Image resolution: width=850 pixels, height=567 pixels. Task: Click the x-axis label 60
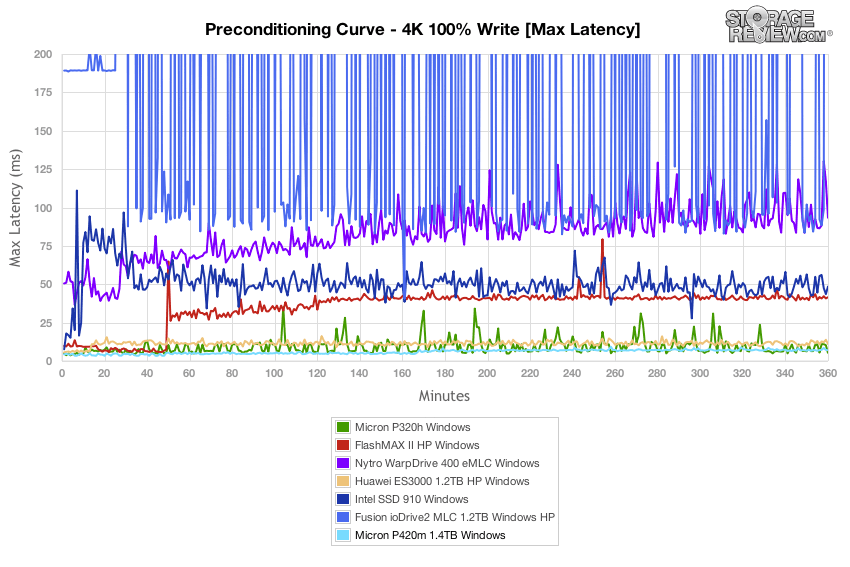pos(189,373)
